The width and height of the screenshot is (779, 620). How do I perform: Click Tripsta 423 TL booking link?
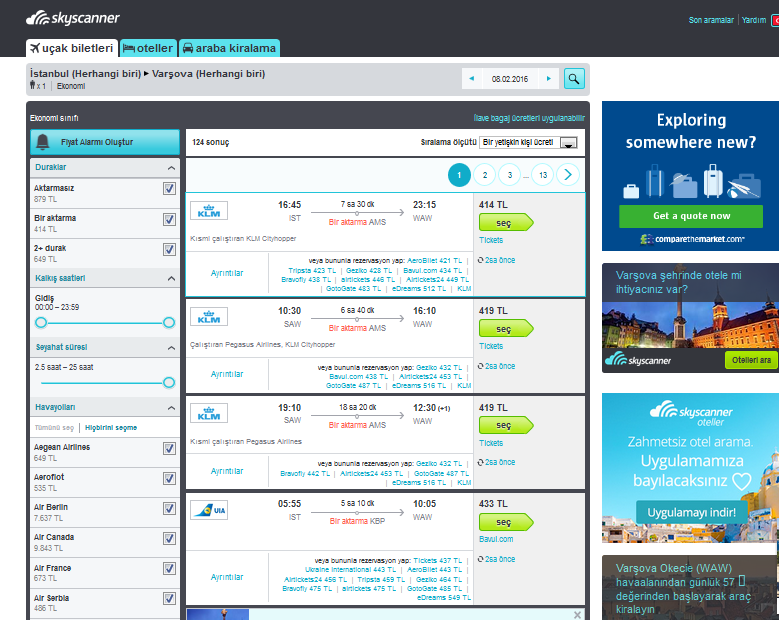point(312,271)
